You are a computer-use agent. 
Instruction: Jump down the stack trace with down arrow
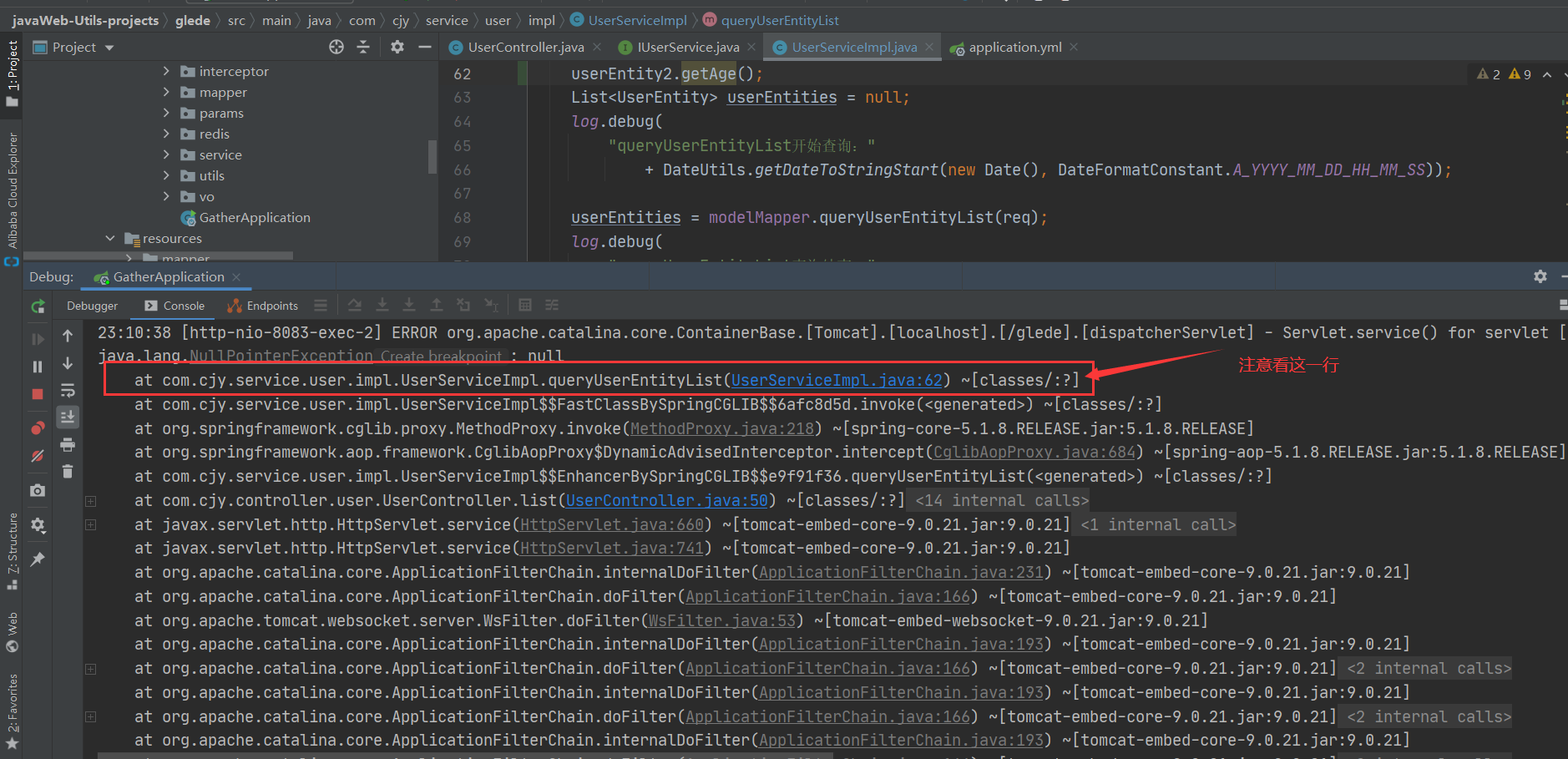(68, 363)
